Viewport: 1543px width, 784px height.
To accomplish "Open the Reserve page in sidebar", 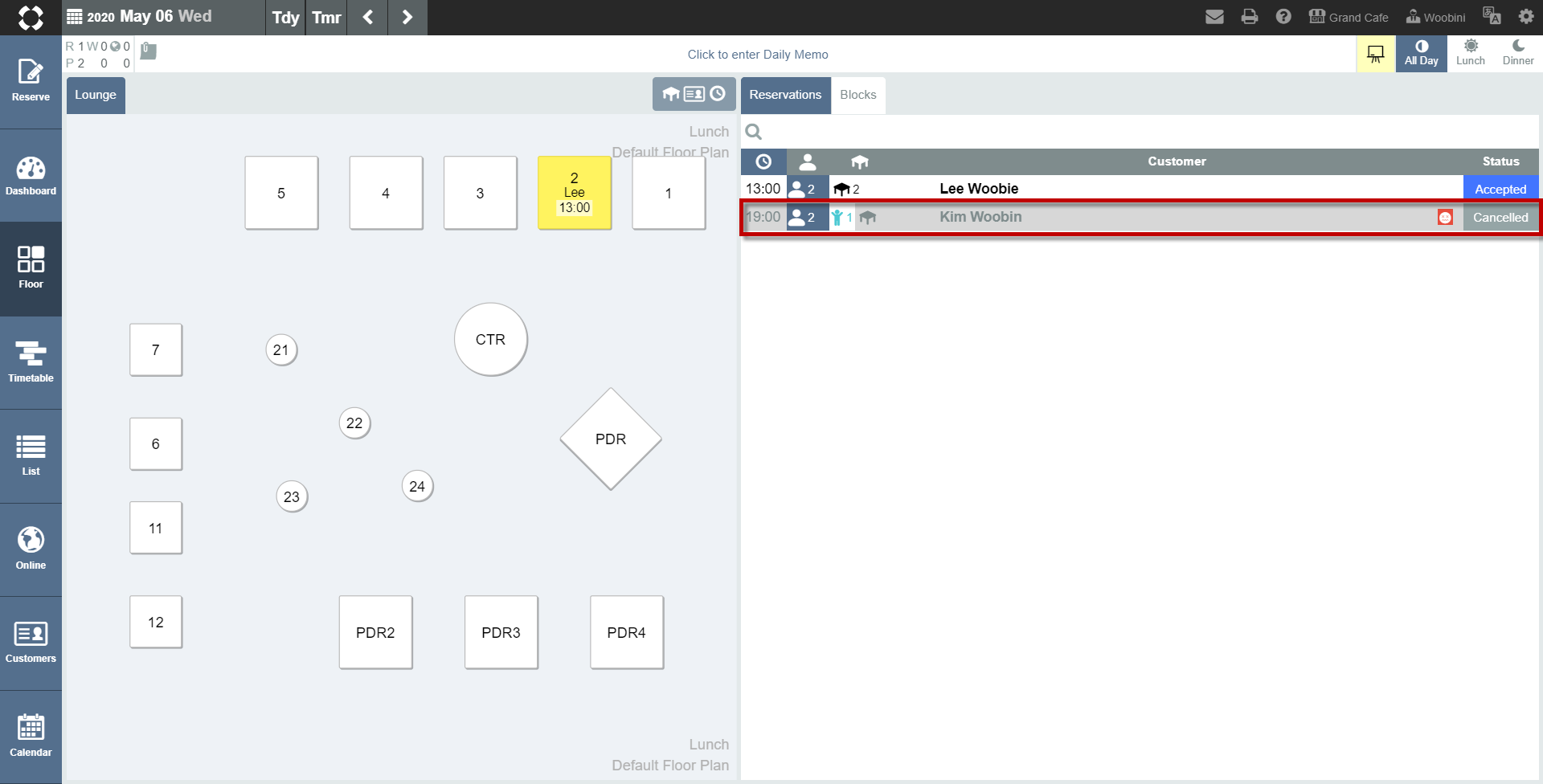I will (31, 81).
